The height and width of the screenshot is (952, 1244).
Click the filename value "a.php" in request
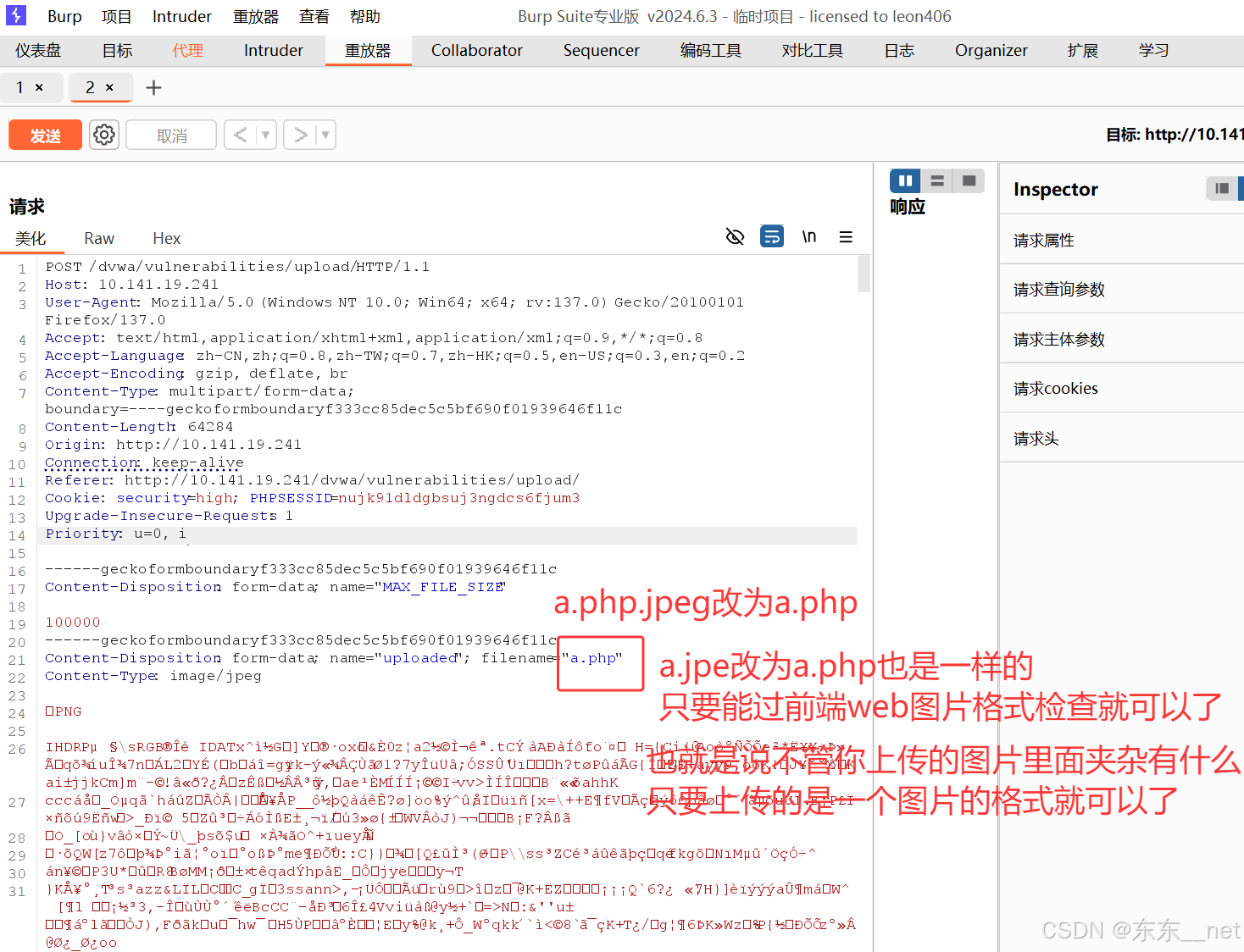[592, 658]
